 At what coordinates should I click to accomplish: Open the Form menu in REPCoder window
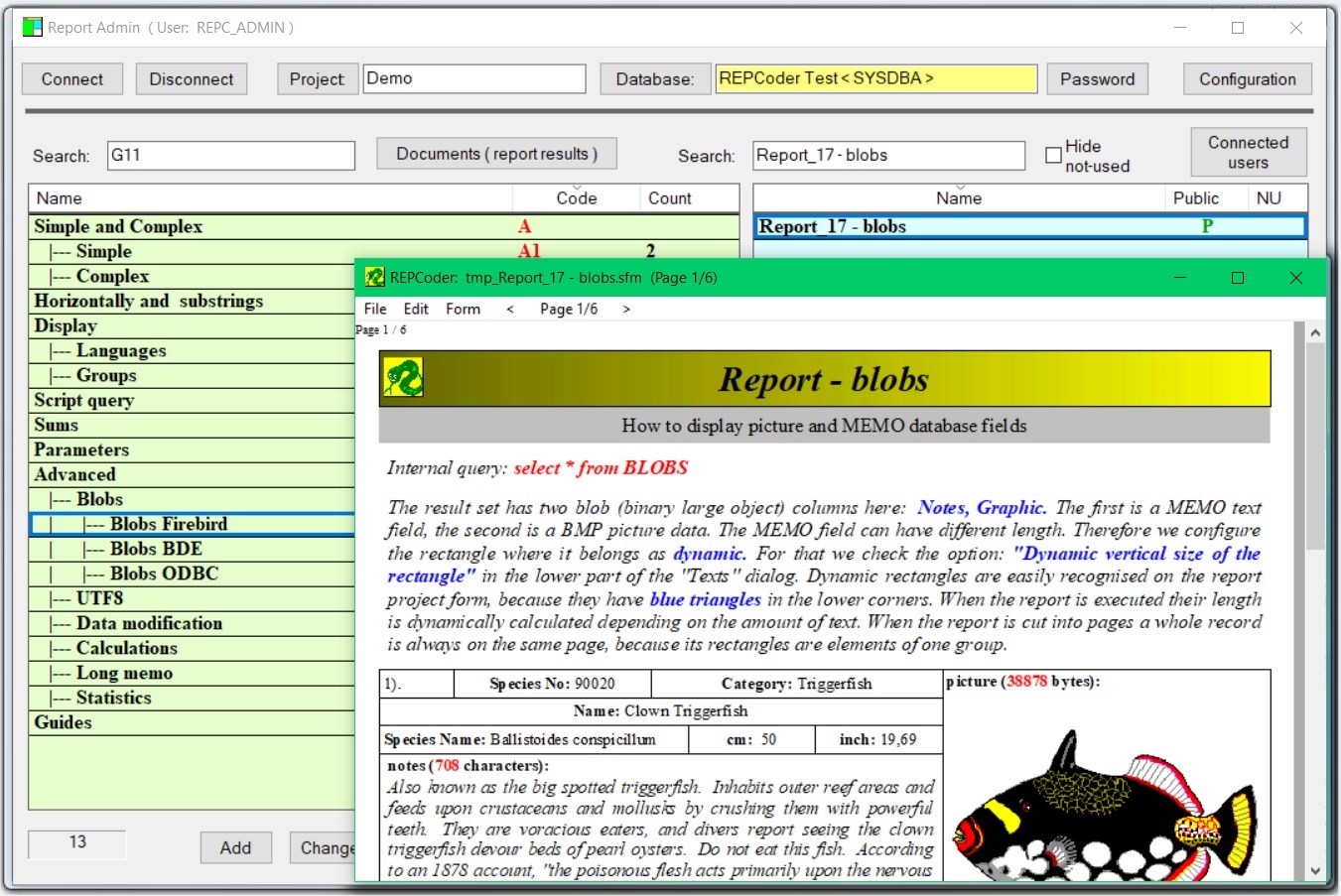(463, 309)
